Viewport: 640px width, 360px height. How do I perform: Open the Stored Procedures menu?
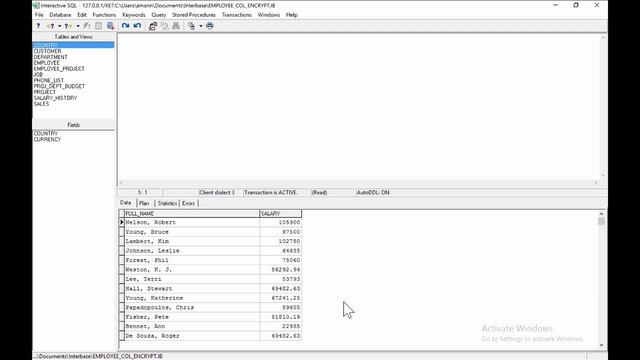(194, 15)
